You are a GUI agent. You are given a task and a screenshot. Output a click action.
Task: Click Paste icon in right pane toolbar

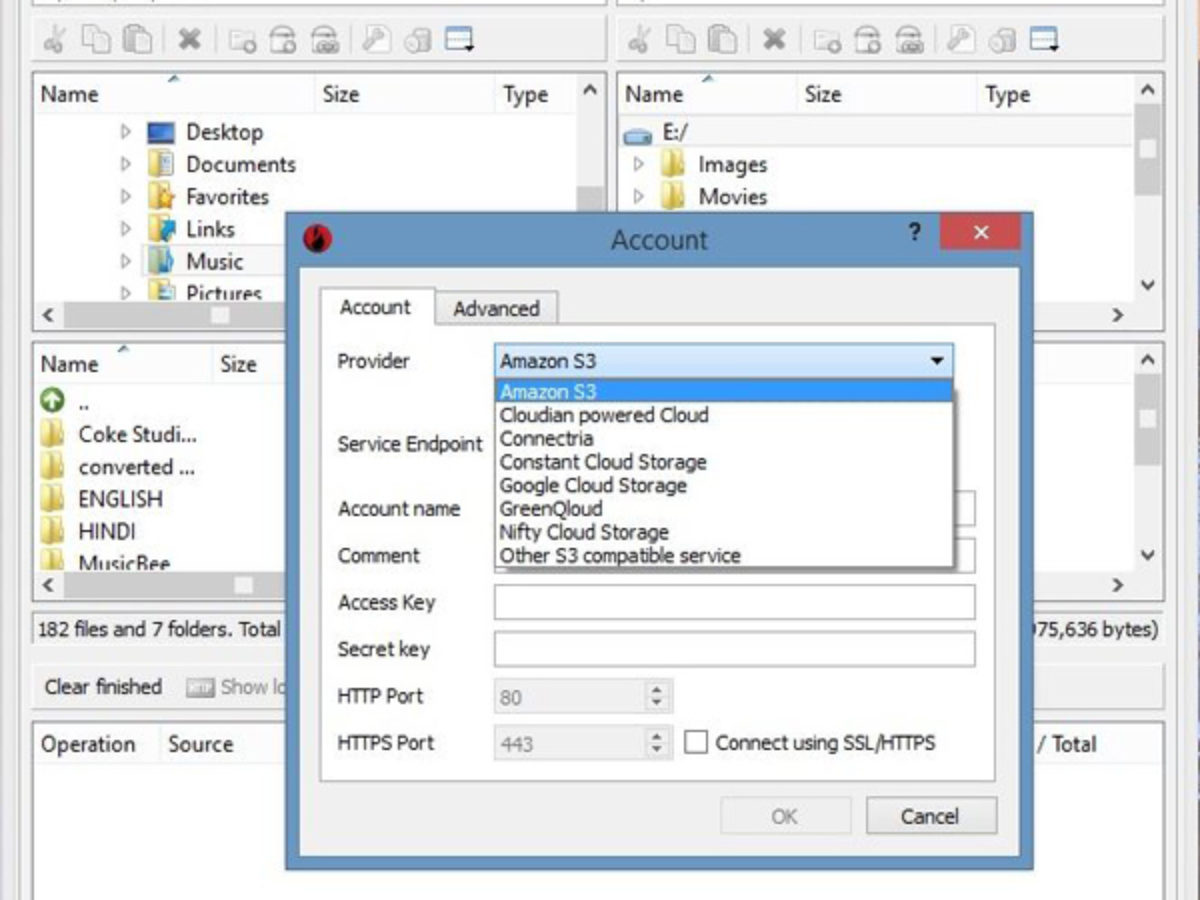722,39
